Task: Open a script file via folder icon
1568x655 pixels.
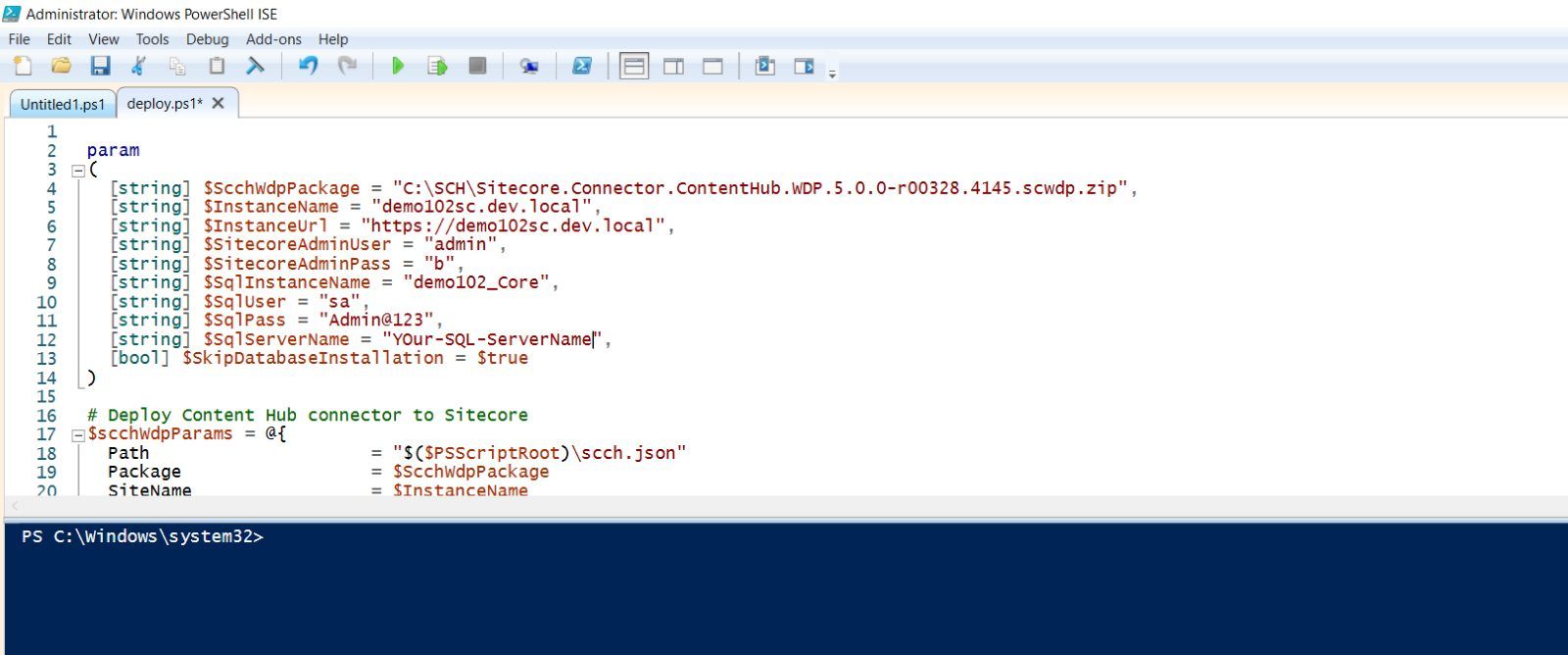Action: (x=61, y=66)
